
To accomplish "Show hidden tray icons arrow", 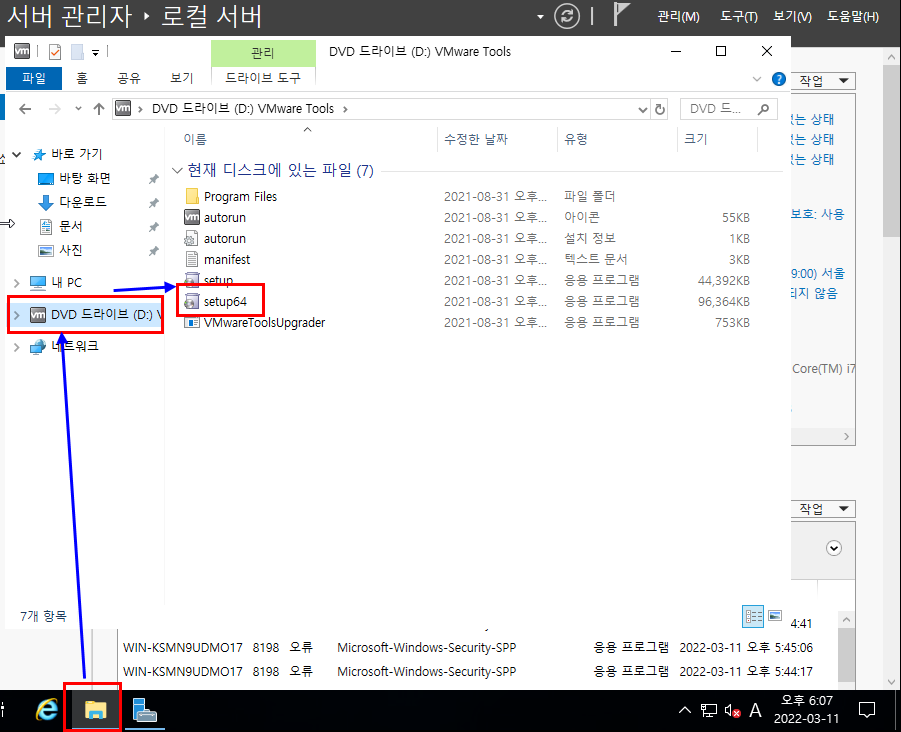I will [x=684, y=711].
